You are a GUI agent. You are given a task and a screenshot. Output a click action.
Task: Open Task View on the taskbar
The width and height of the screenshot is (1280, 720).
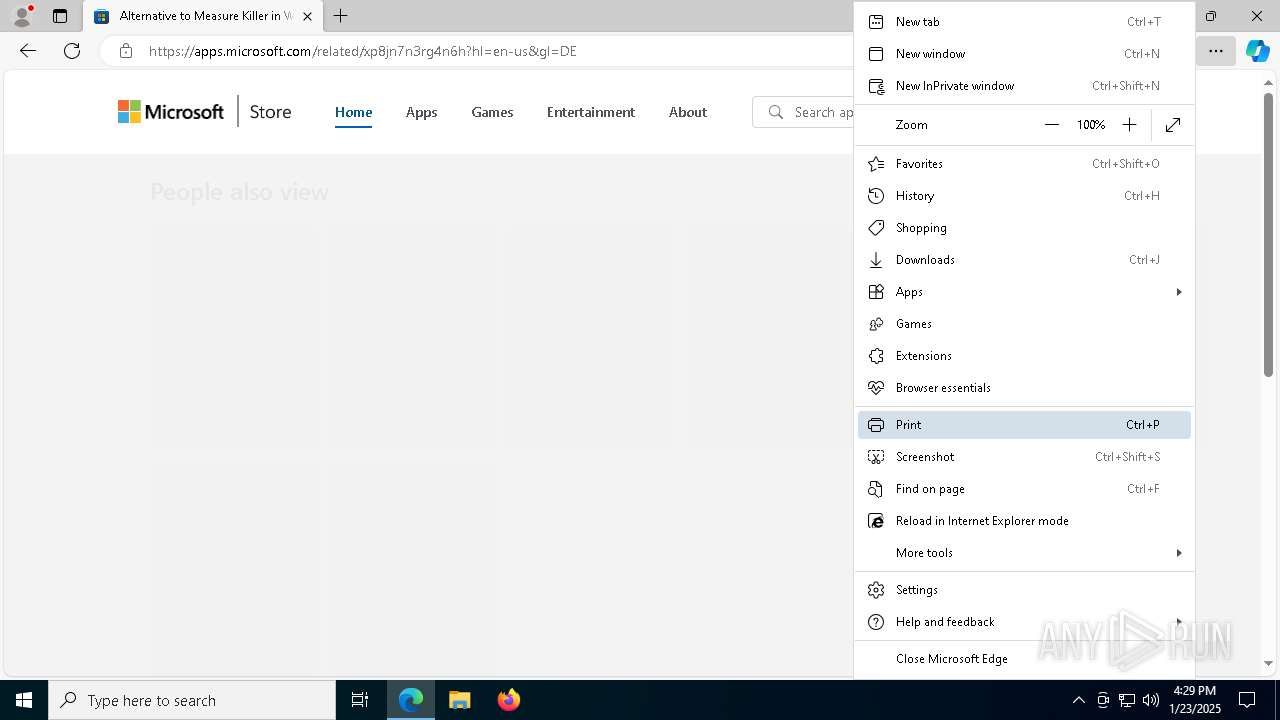coord(360,700)
